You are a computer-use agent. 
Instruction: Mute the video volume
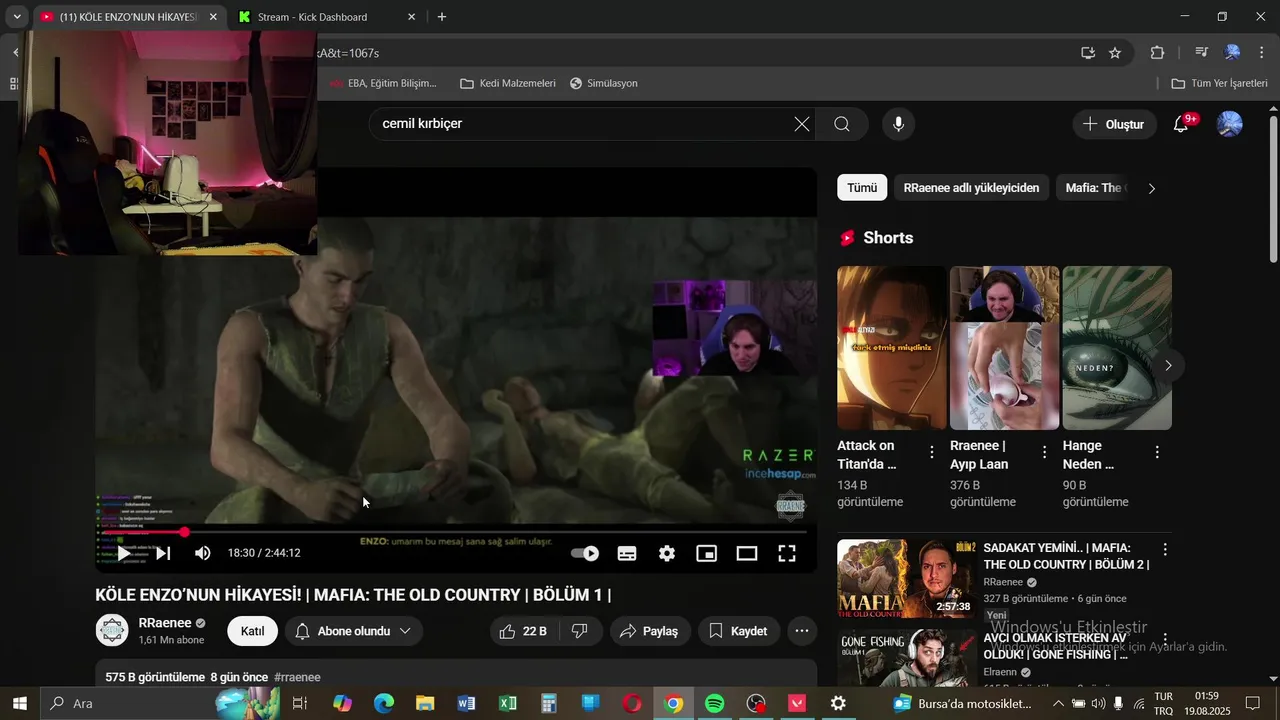pos(202,553)
